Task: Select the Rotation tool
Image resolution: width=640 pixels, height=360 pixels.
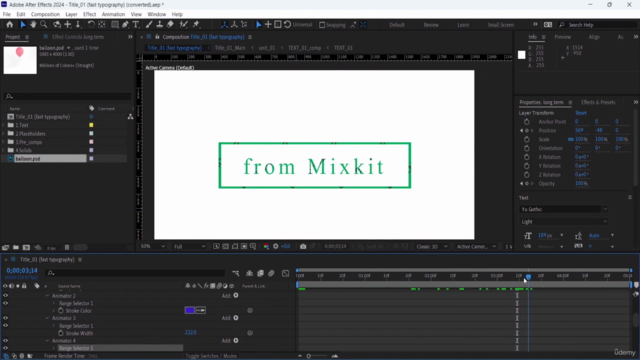Action: [91, 25]
